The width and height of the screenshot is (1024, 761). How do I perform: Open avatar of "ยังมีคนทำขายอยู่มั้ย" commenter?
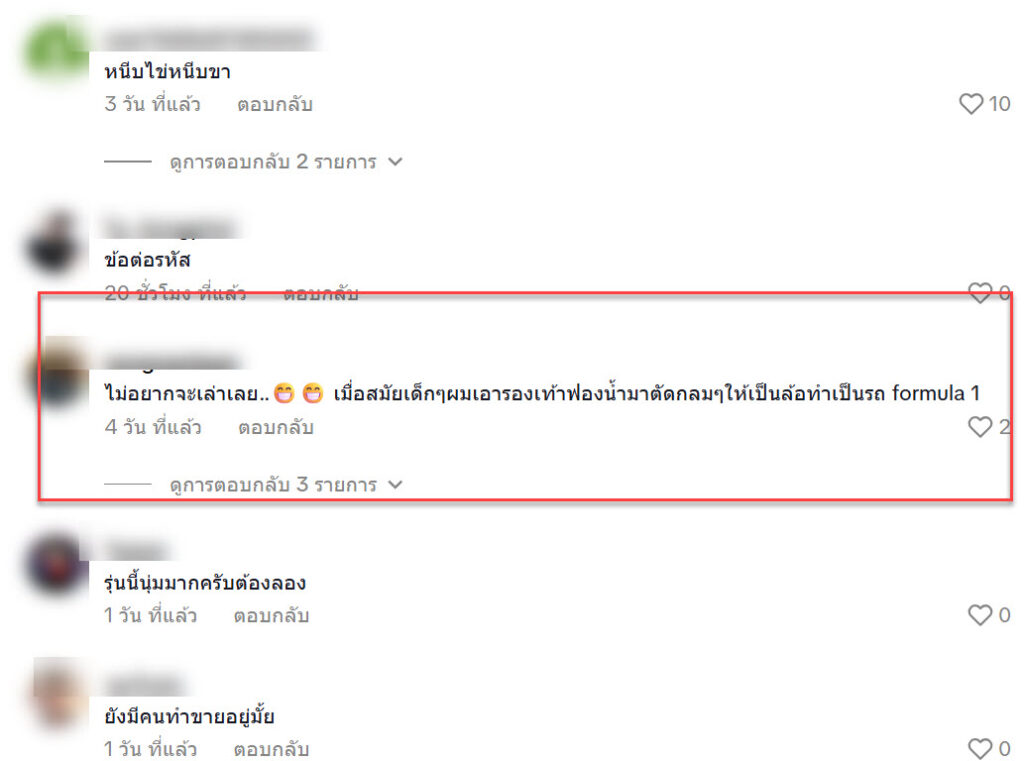coord(59,694)
